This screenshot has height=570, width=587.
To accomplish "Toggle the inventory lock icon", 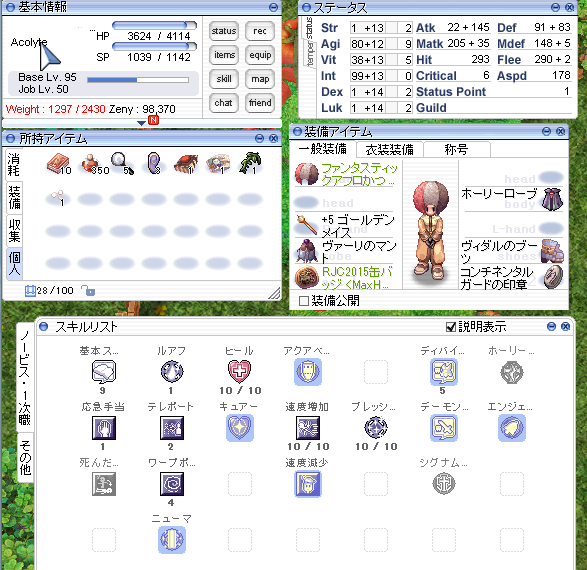I will [88, 290].
